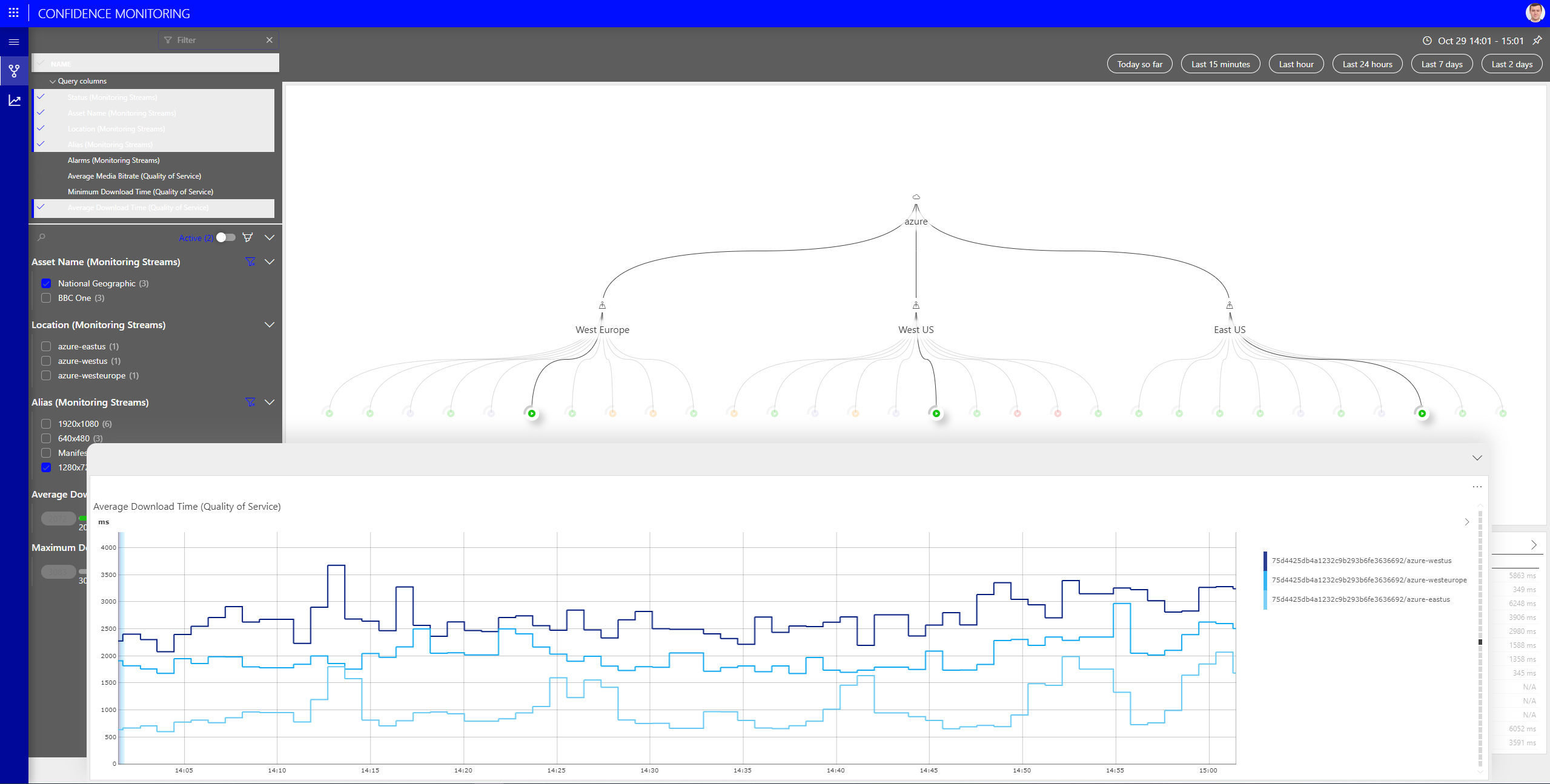Viewport: 1550px width, 784px height.
Task: Click azure-eastus legend color swatch
Action: pos(1265,599)
